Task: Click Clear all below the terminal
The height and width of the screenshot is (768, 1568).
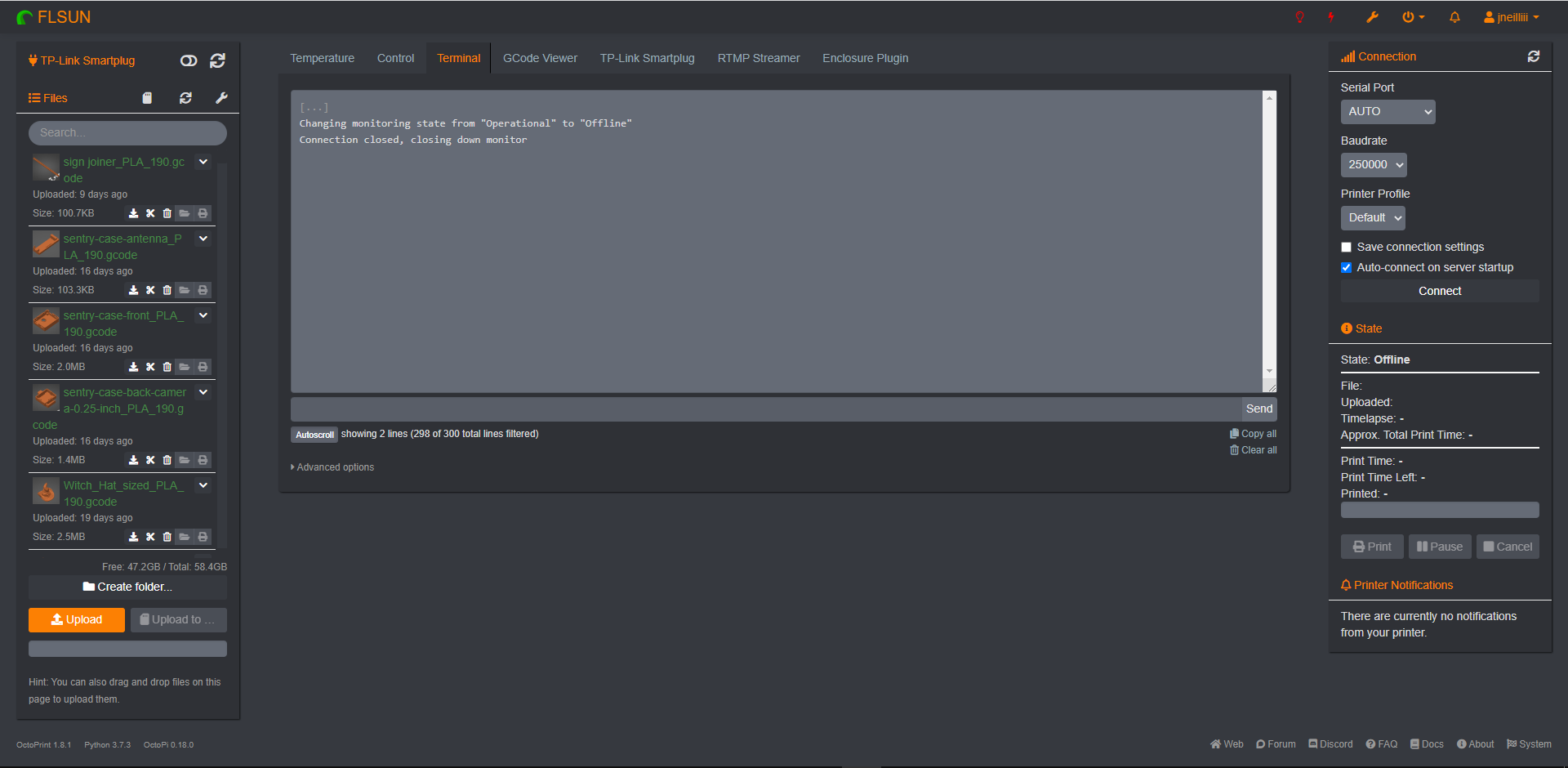Action: coord(1253,450)
